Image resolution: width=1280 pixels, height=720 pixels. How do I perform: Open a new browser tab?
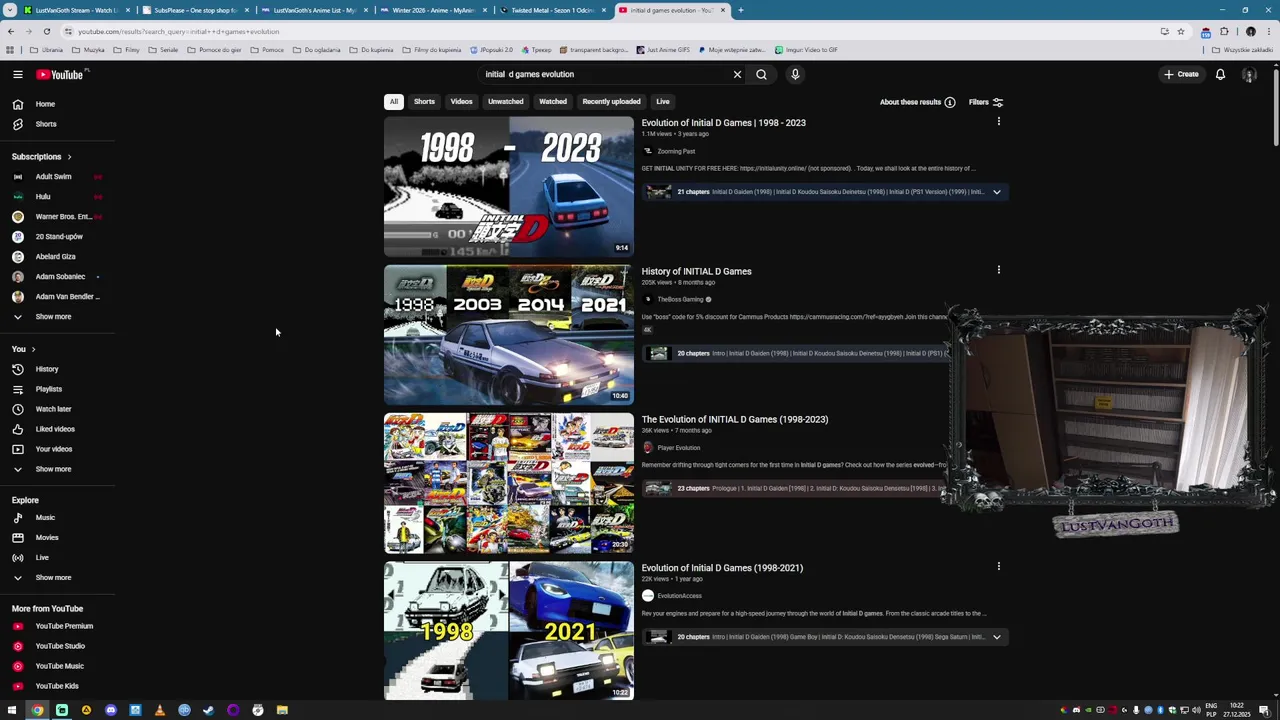click(x=741, y=10)
